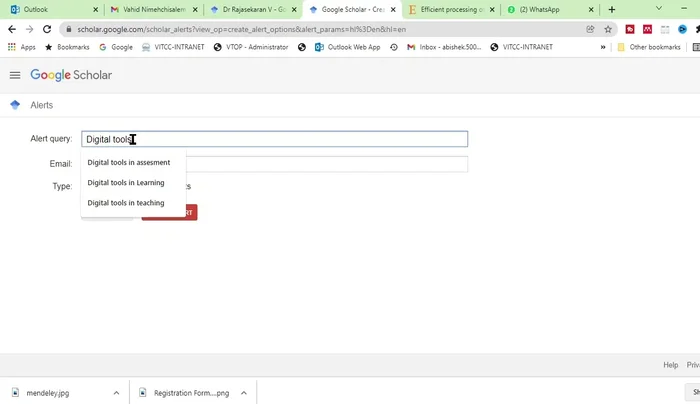The width and height of the screenshot is (700, 404).
Task: Click the Alerts scholar cap icon
Action: coord(15,105)
